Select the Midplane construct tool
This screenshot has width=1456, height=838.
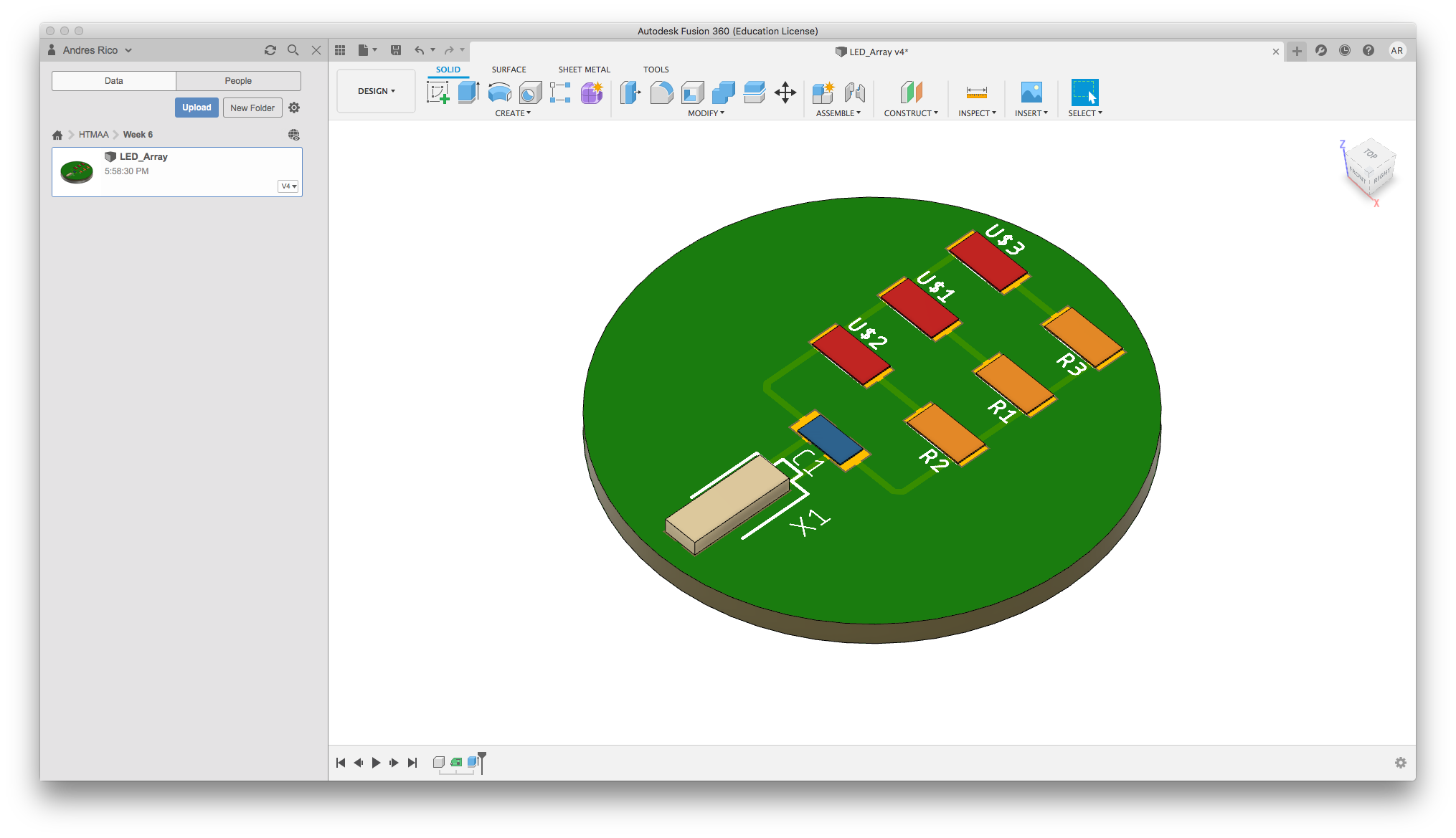[x=911, y=92]
